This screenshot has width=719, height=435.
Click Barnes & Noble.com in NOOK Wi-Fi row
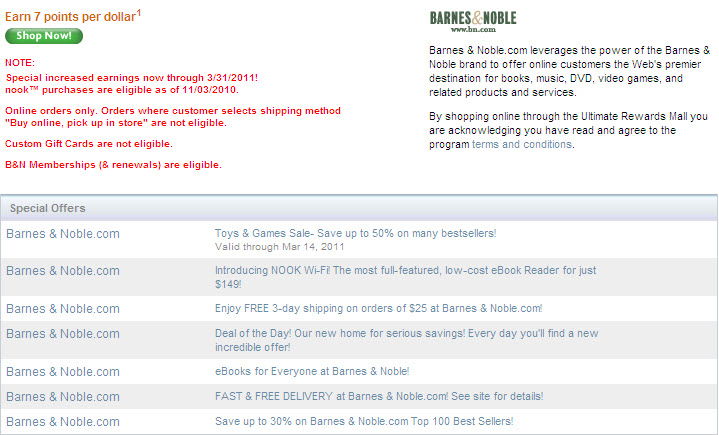[x=63, y=271]
